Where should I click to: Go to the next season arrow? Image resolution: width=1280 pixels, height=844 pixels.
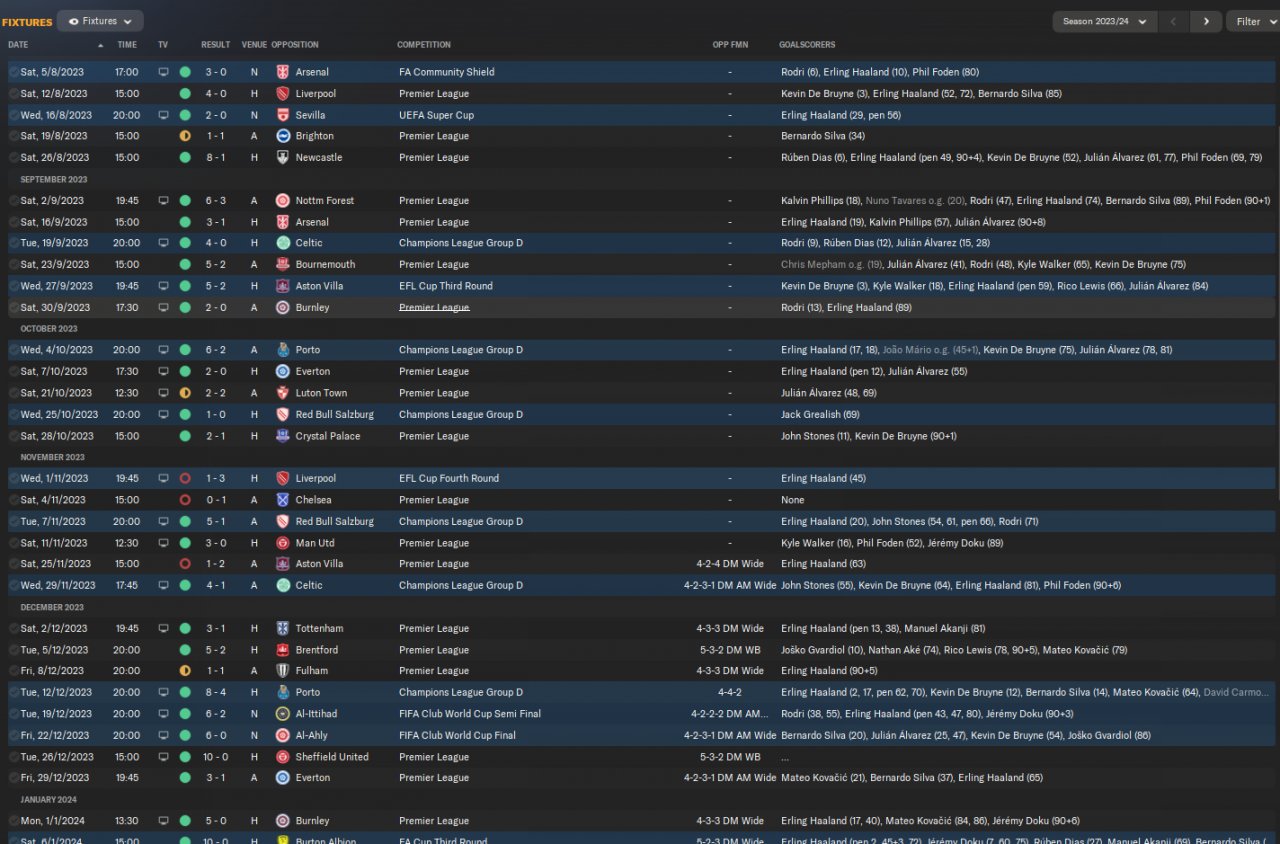tap(1207, 21)
